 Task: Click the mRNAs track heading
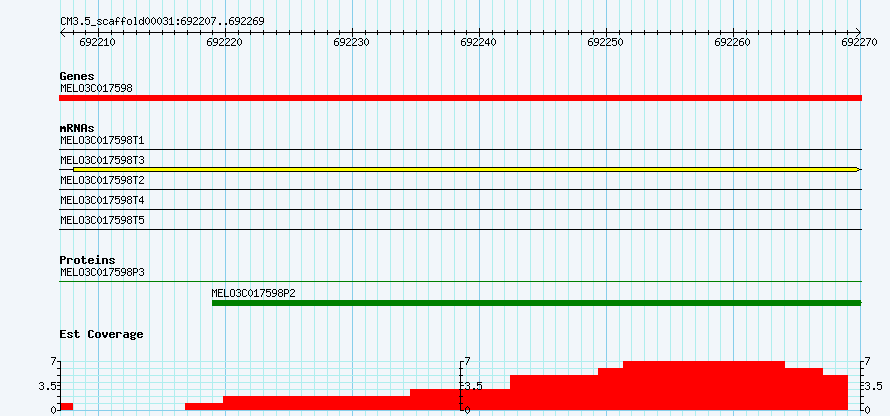(77, 128)
